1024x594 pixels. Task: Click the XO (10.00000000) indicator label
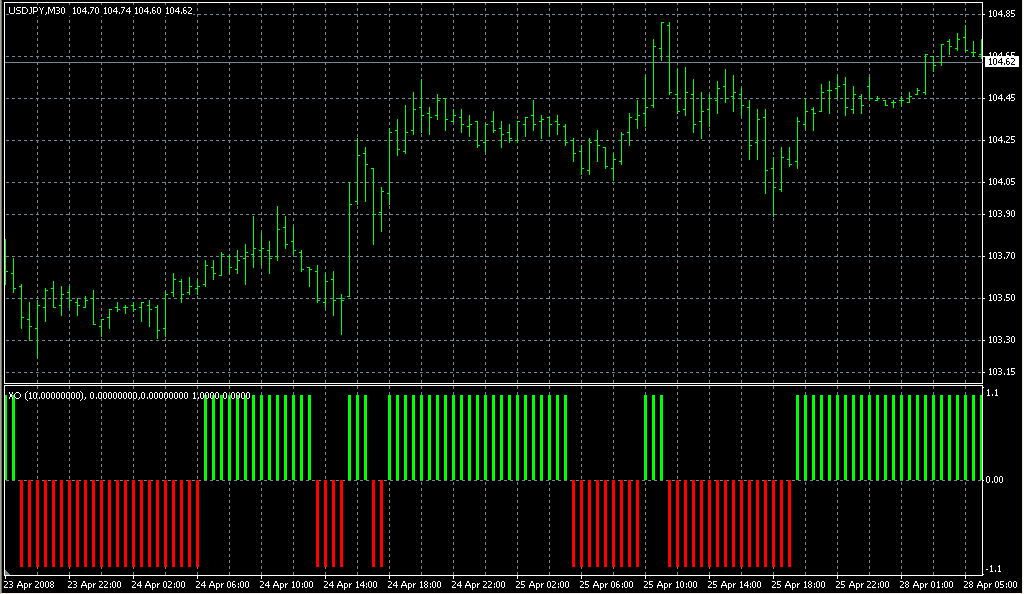(x=47, y=396)
